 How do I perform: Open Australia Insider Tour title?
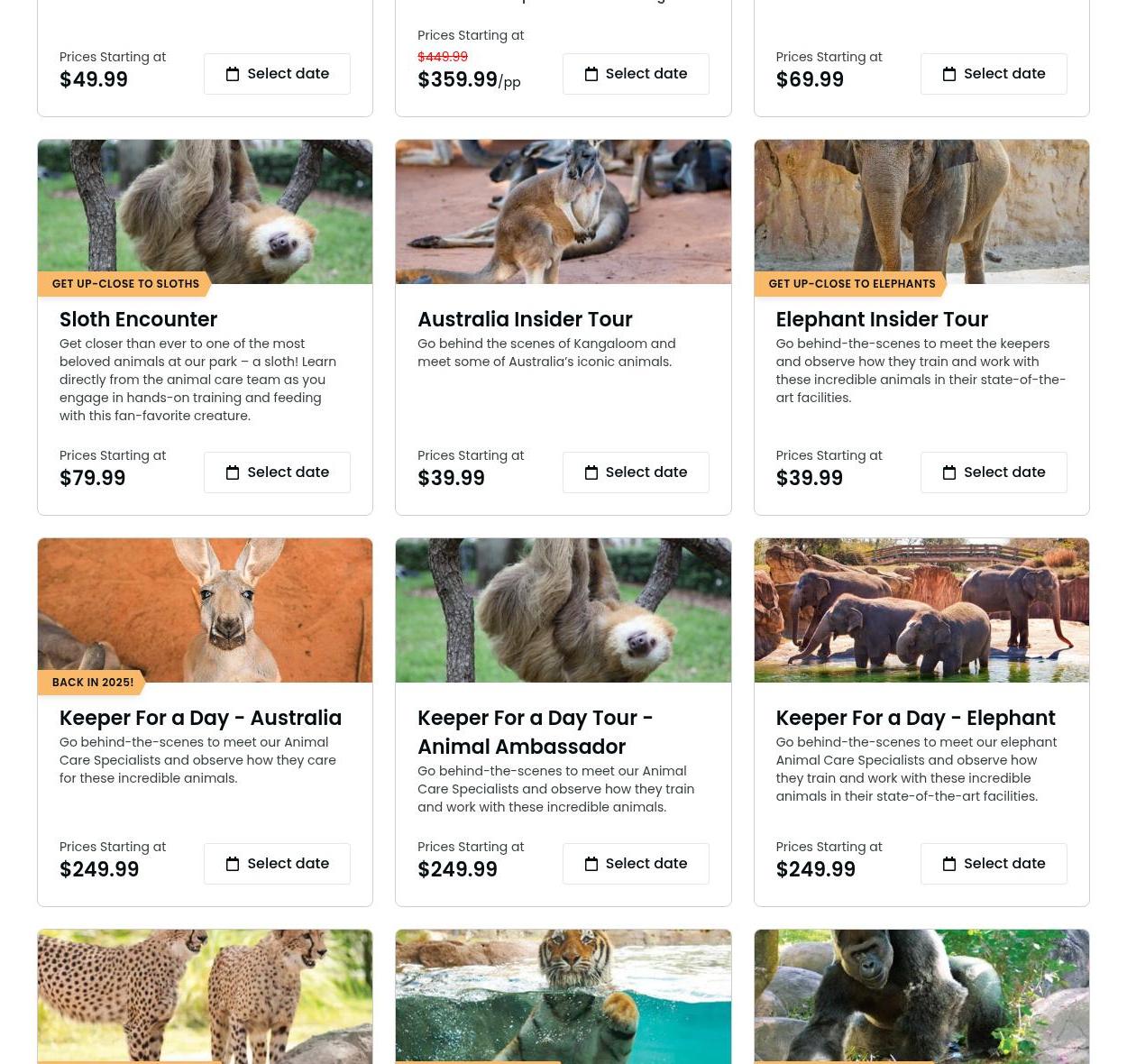pyautogui.click(x=525, y=319)
